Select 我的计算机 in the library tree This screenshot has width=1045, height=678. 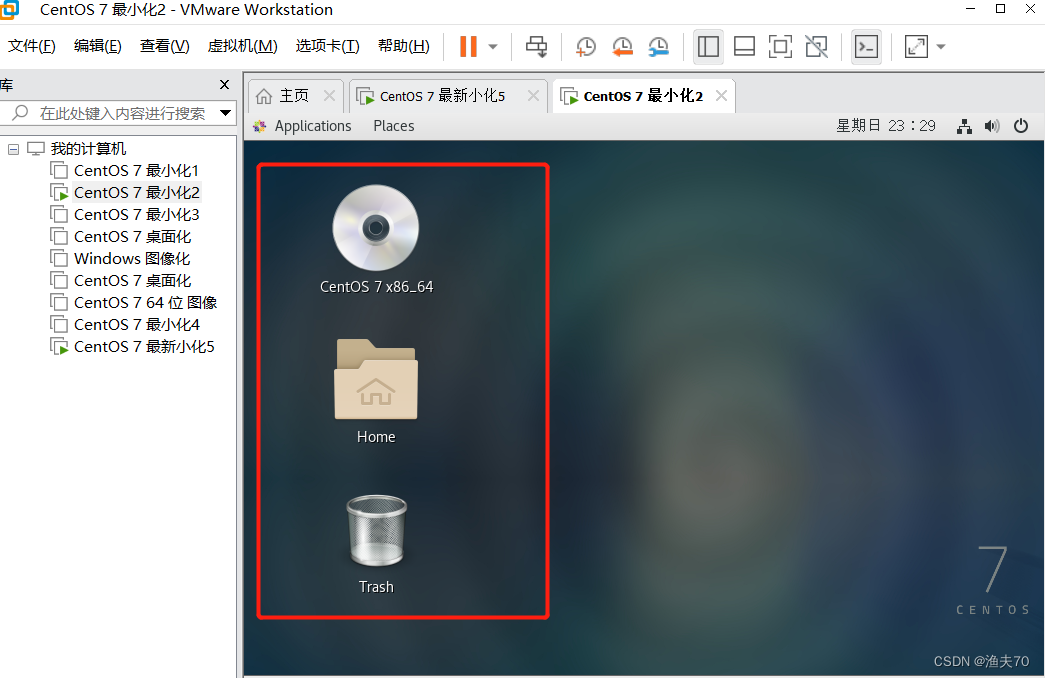coord(88,149)
